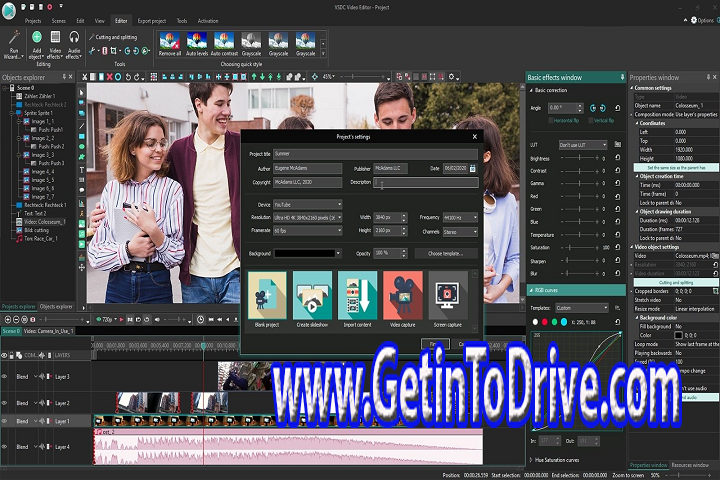
Task: Open Options in top right corner
Action: pos(703,20)
